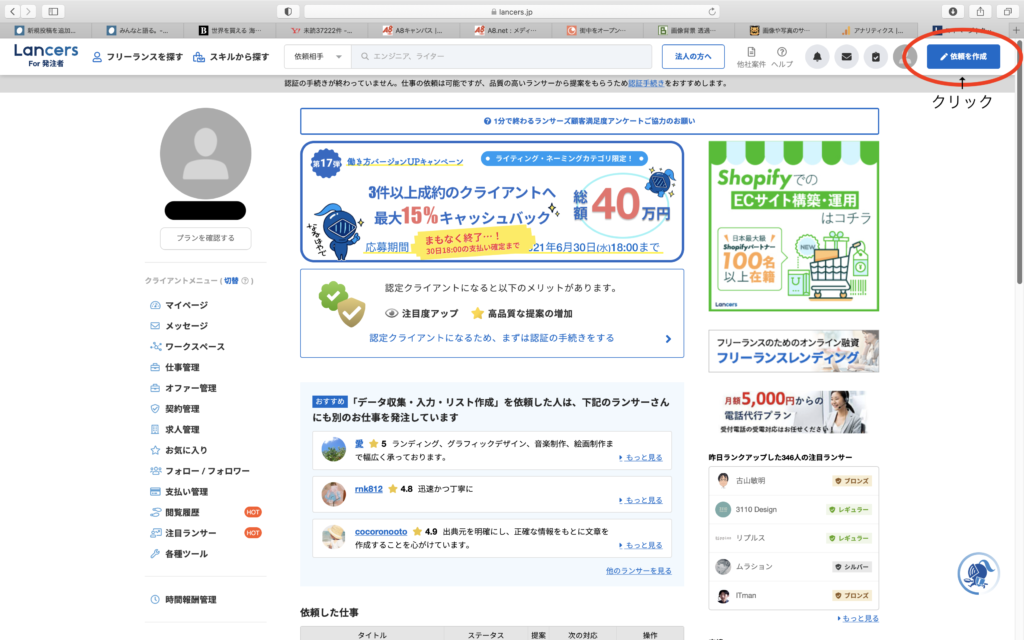Toggle client menu with 切替 link
The width and height of the screenshot is (1024, 640).
pyautogui.click(x=231, y=281)
